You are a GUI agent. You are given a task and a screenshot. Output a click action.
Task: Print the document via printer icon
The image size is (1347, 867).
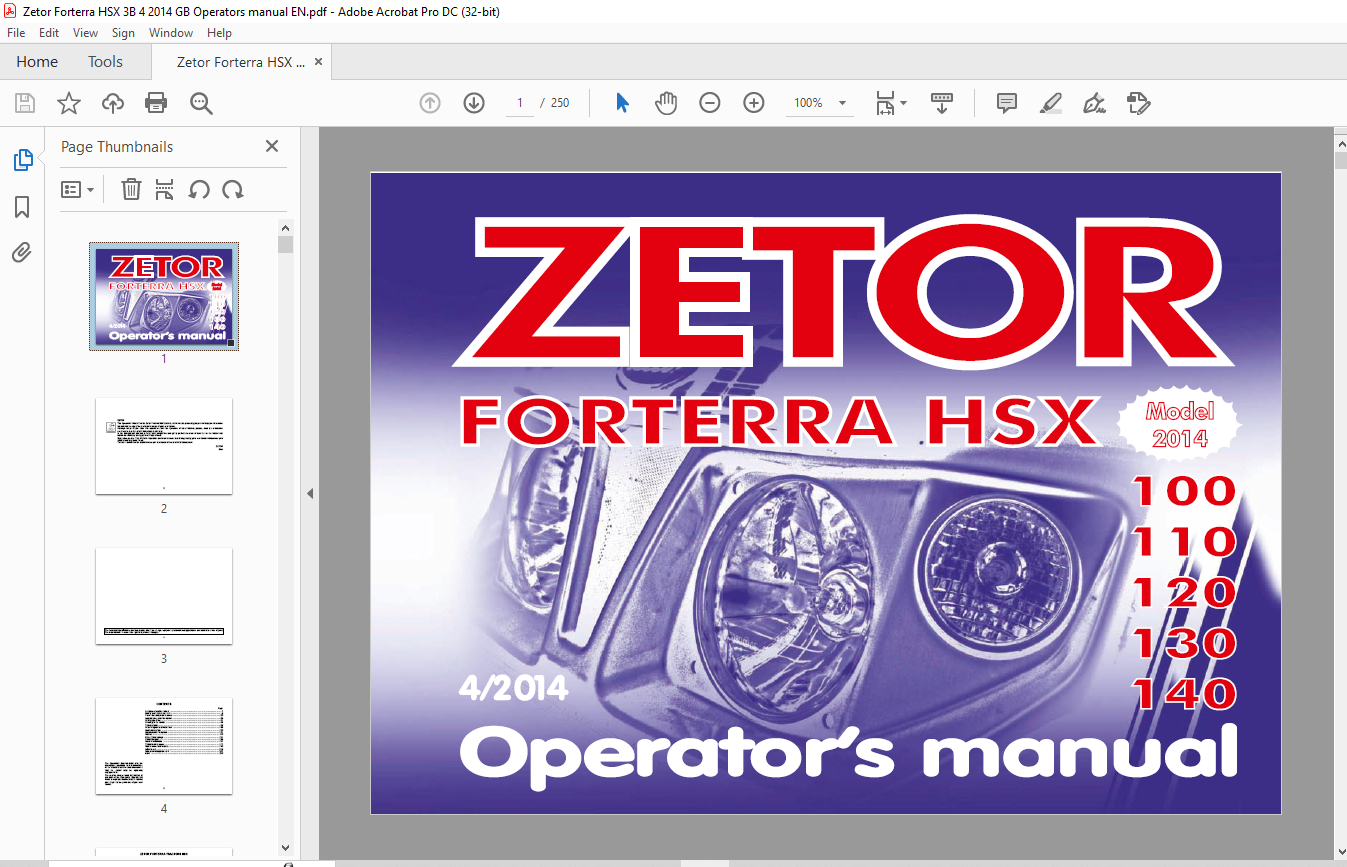[156, 103]
